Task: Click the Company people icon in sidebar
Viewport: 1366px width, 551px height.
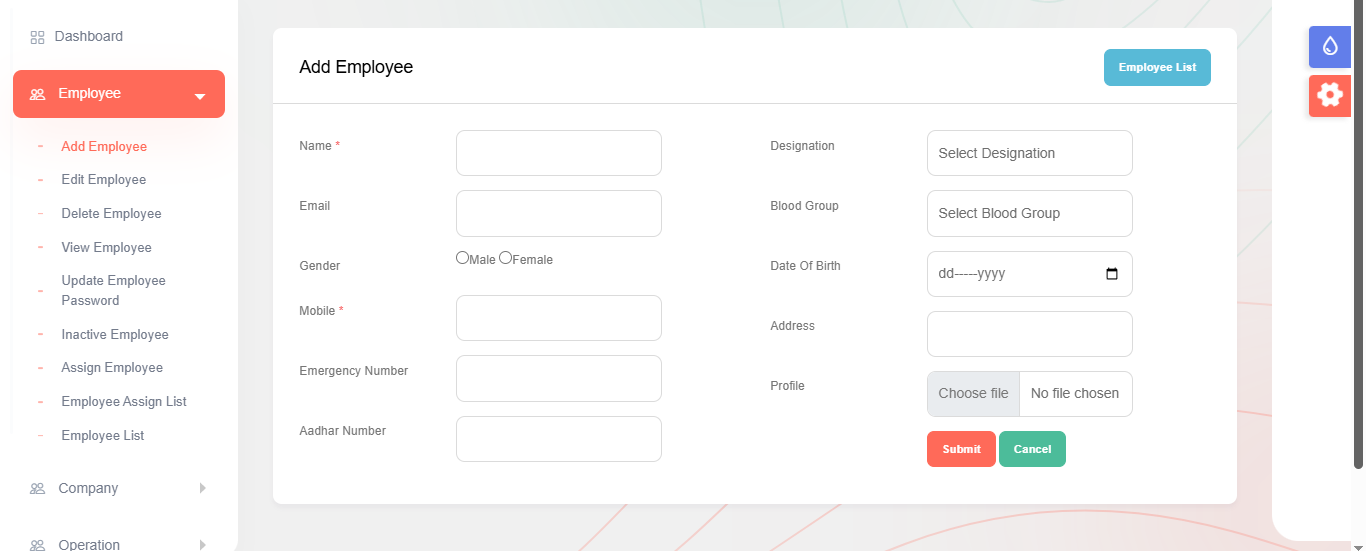Action: point(37,489)
